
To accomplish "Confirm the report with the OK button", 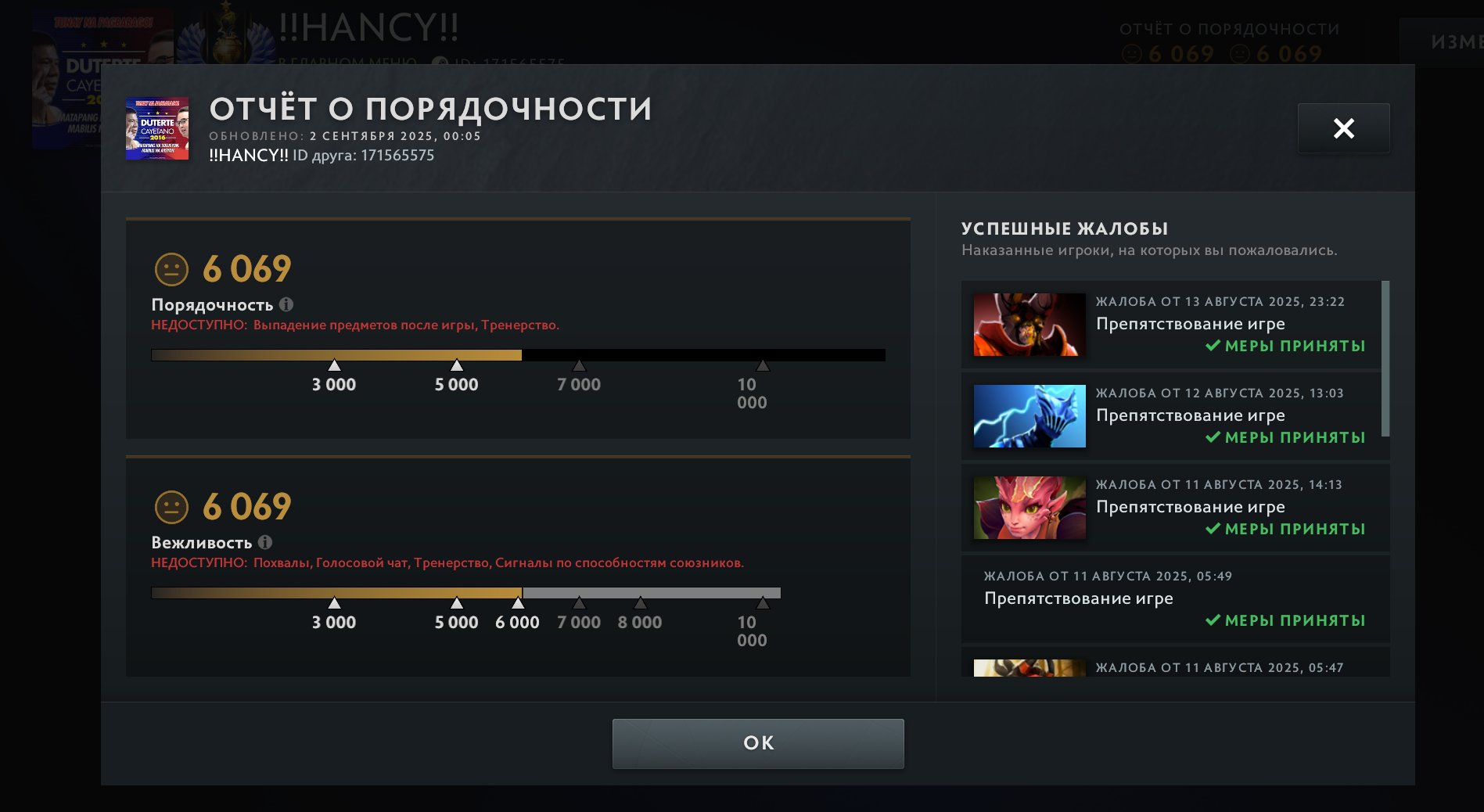I will (758, 743).
